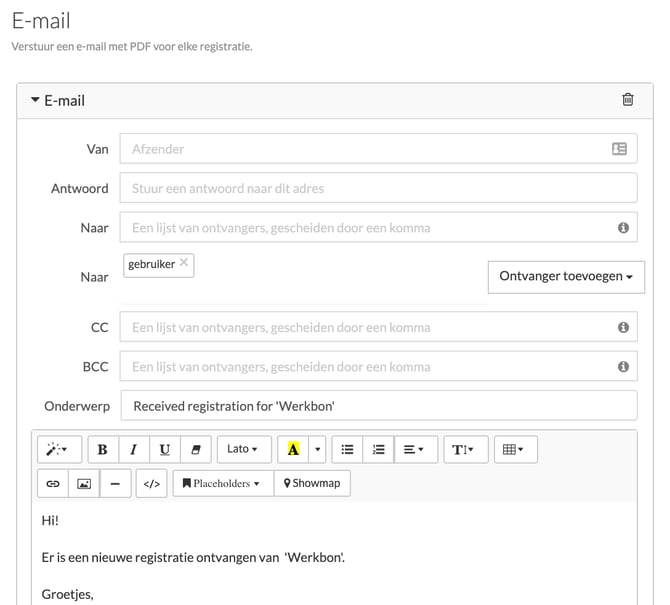Remove the gebruiker recipient tag
Viewport: 670px width, 605px height.
coord(184,262)
